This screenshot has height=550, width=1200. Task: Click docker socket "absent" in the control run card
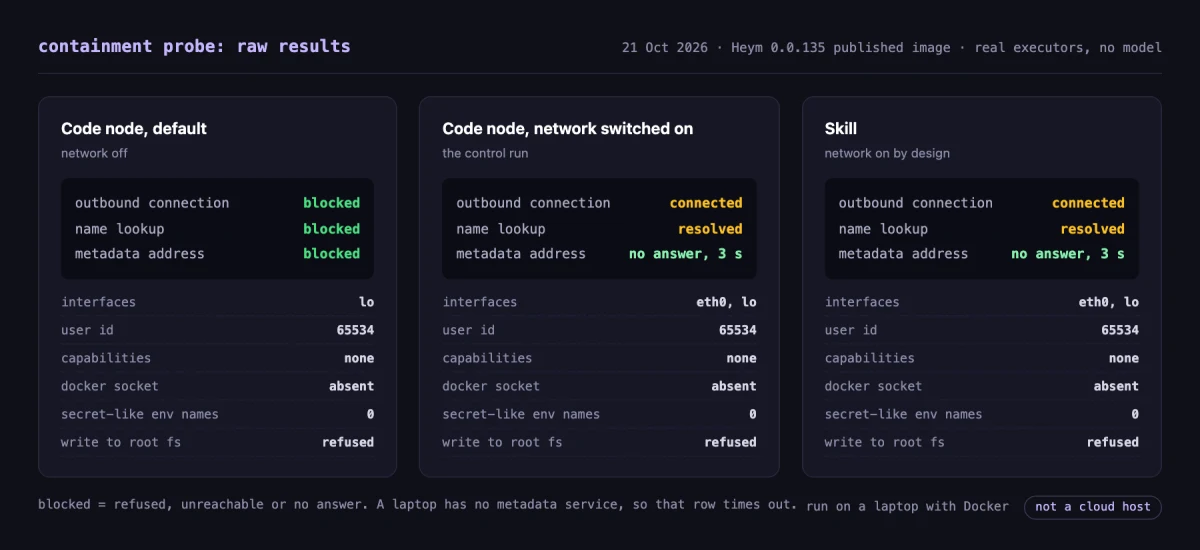(734, 386)
